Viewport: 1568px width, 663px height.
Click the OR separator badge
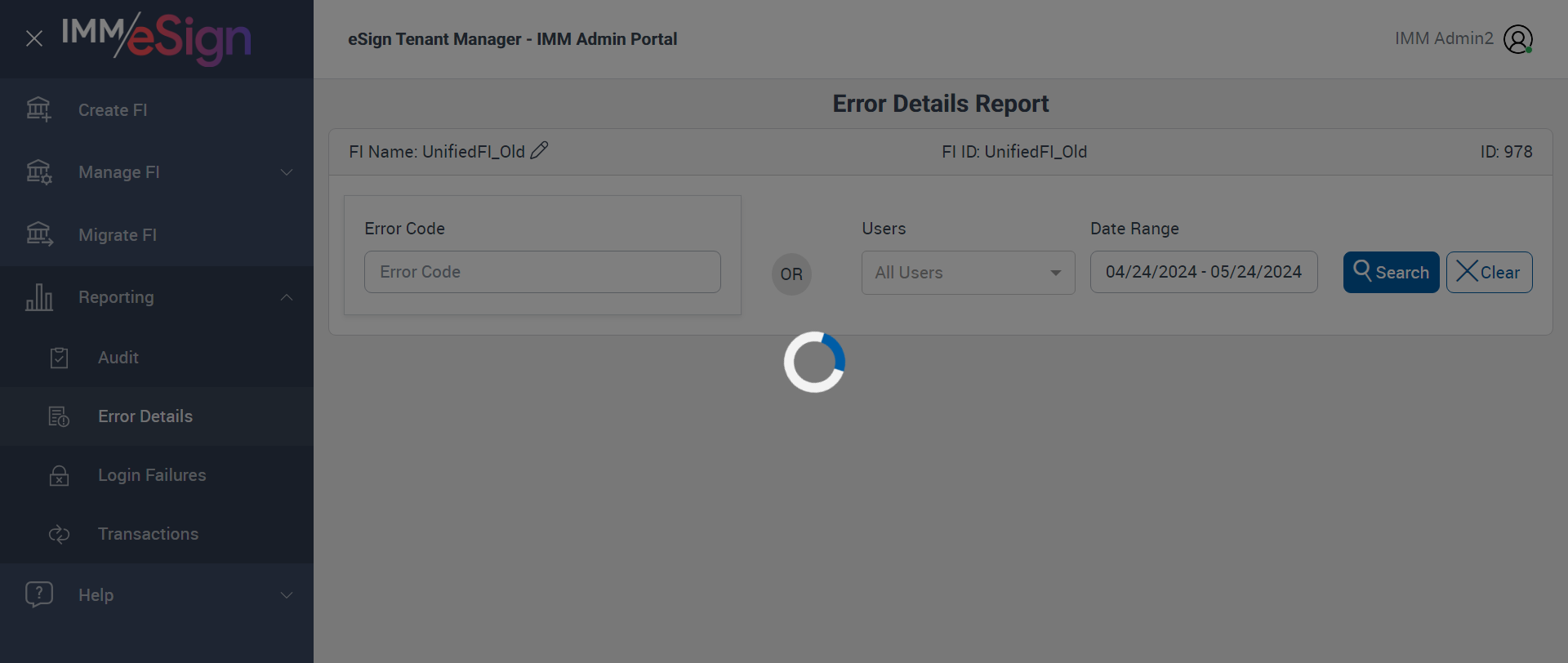coord(791,274)
